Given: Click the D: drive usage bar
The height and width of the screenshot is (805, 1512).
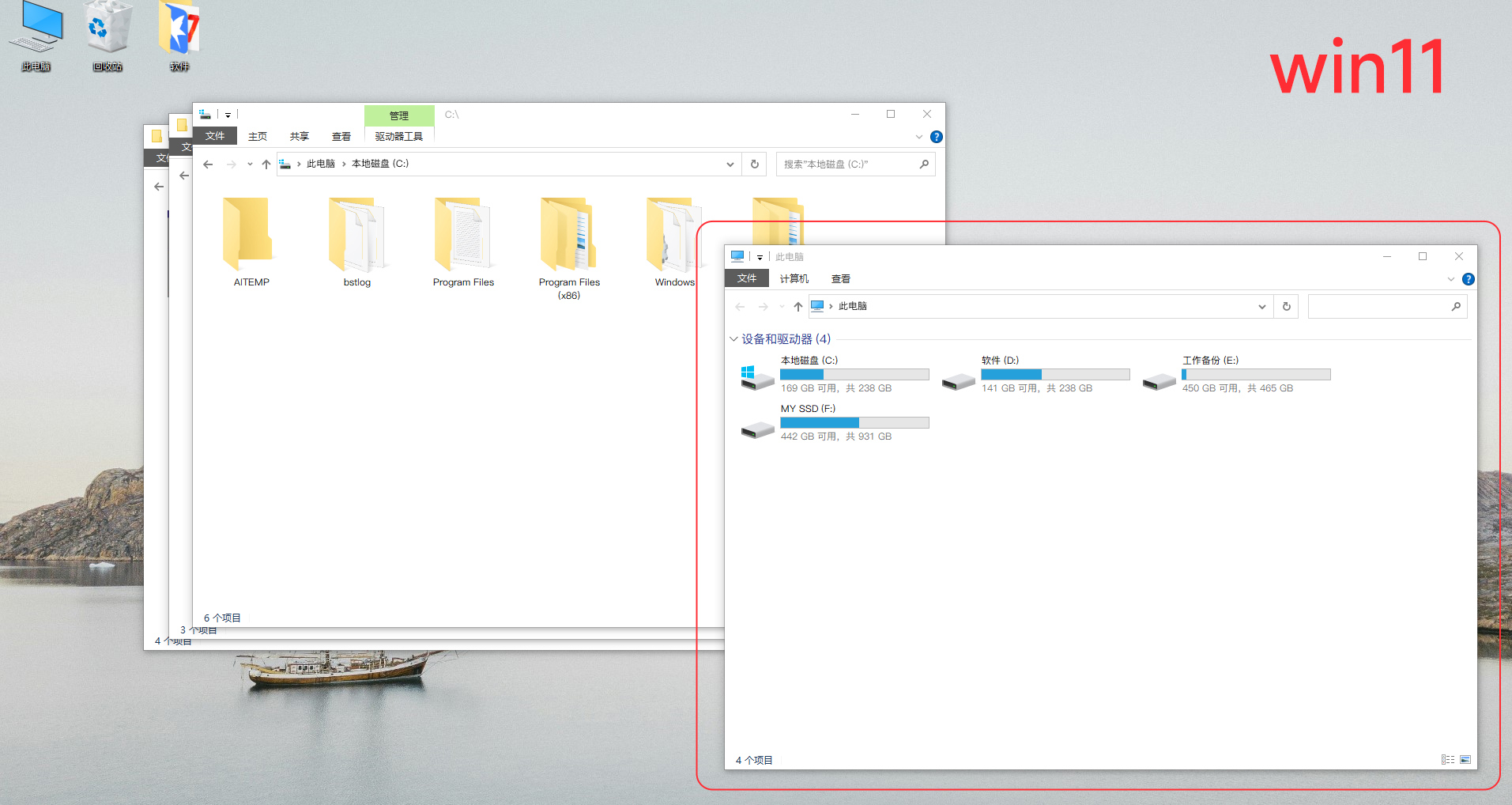Looking at the screenshot, I should tap(1055, 374).
